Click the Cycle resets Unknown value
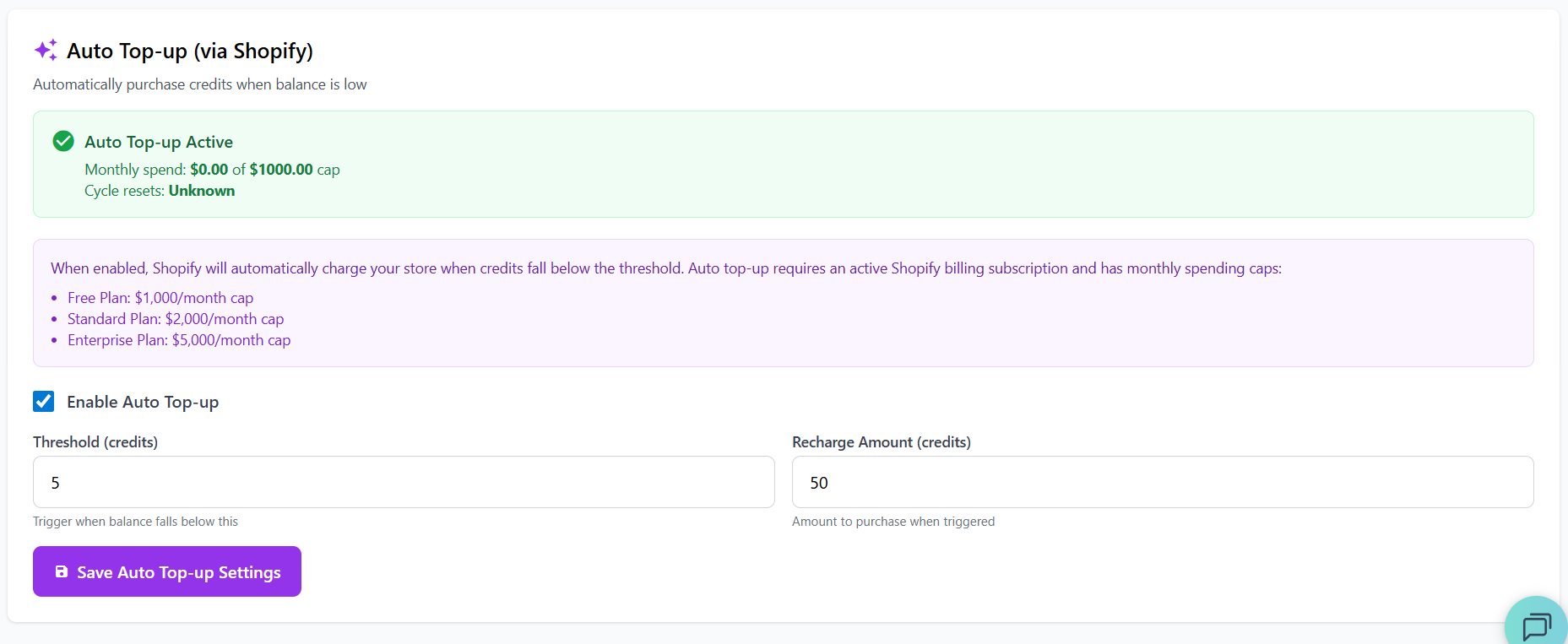This screenshot has width=1568, height=644. tap(202, 191)
